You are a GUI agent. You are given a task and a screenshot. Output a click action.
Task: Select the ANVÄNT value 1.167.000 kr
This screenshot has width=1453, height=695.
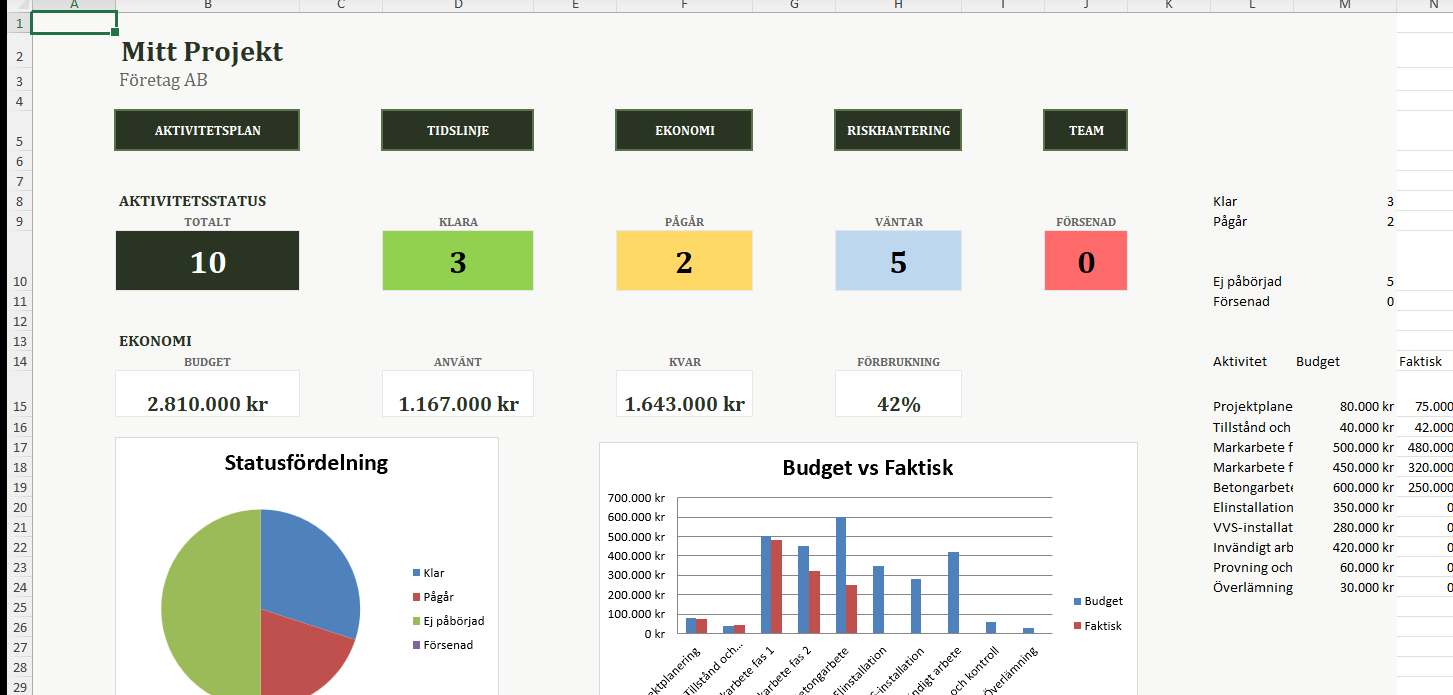click(458, 404)
